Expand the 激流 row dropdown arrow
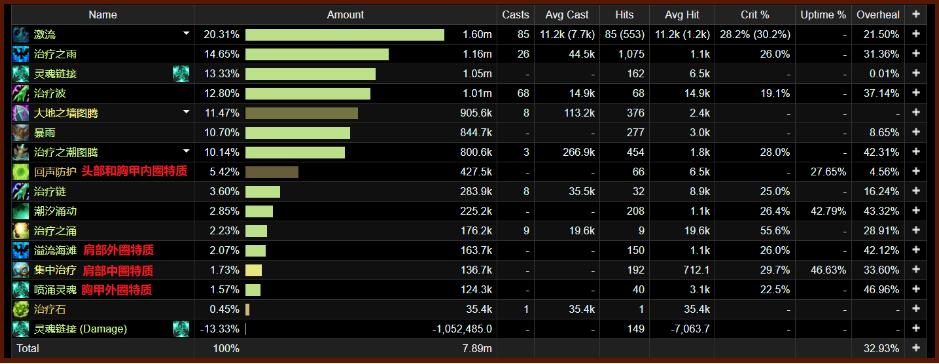This screenshot has width=939, height=364. coord(186,34)
